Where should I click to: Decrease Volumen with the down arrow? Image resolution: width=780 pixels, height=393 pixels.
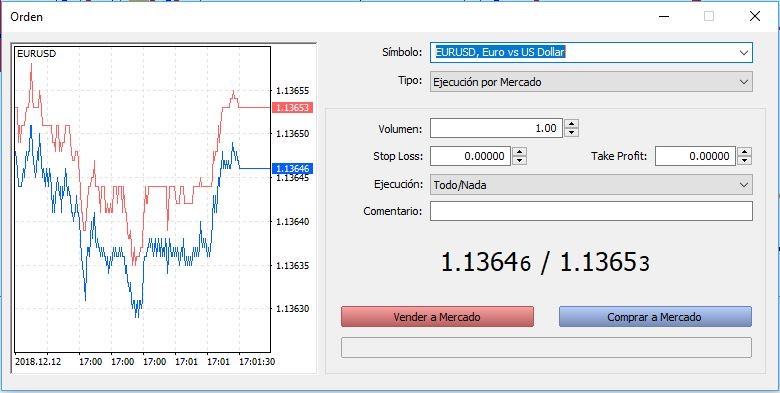(572, 133)
